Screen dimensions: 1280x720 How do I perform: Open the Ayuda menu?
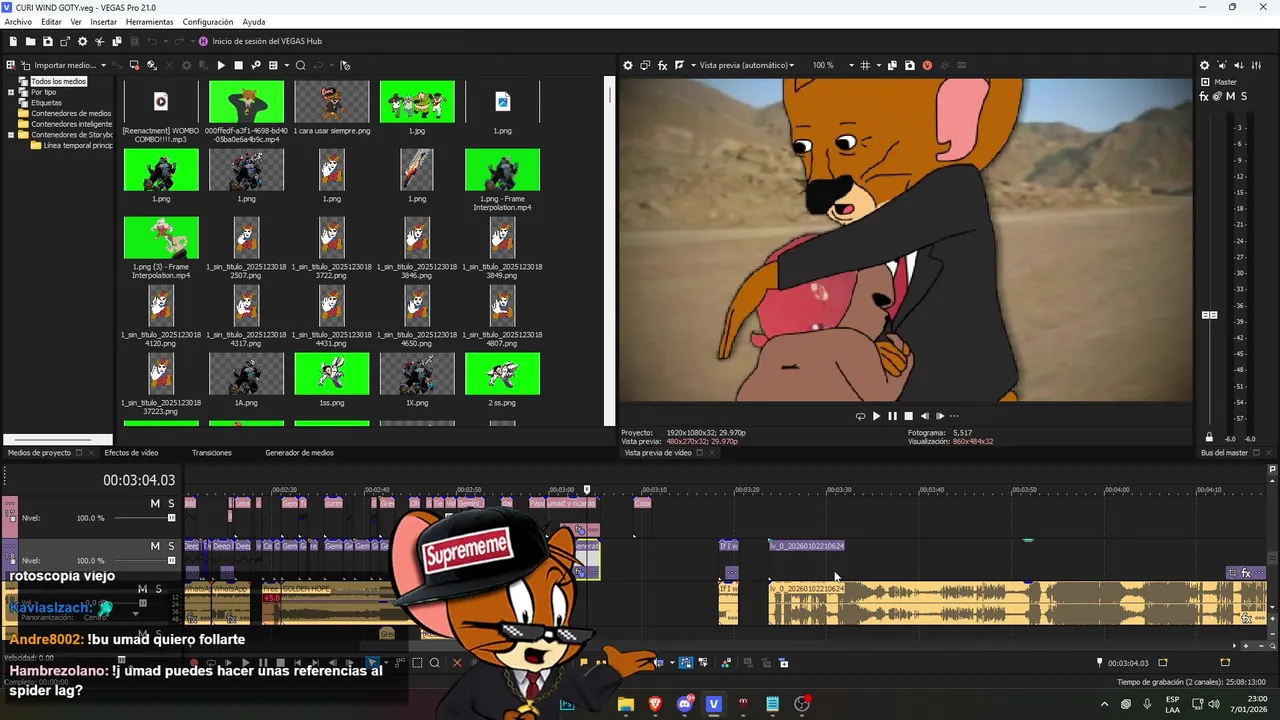(254, 22)
